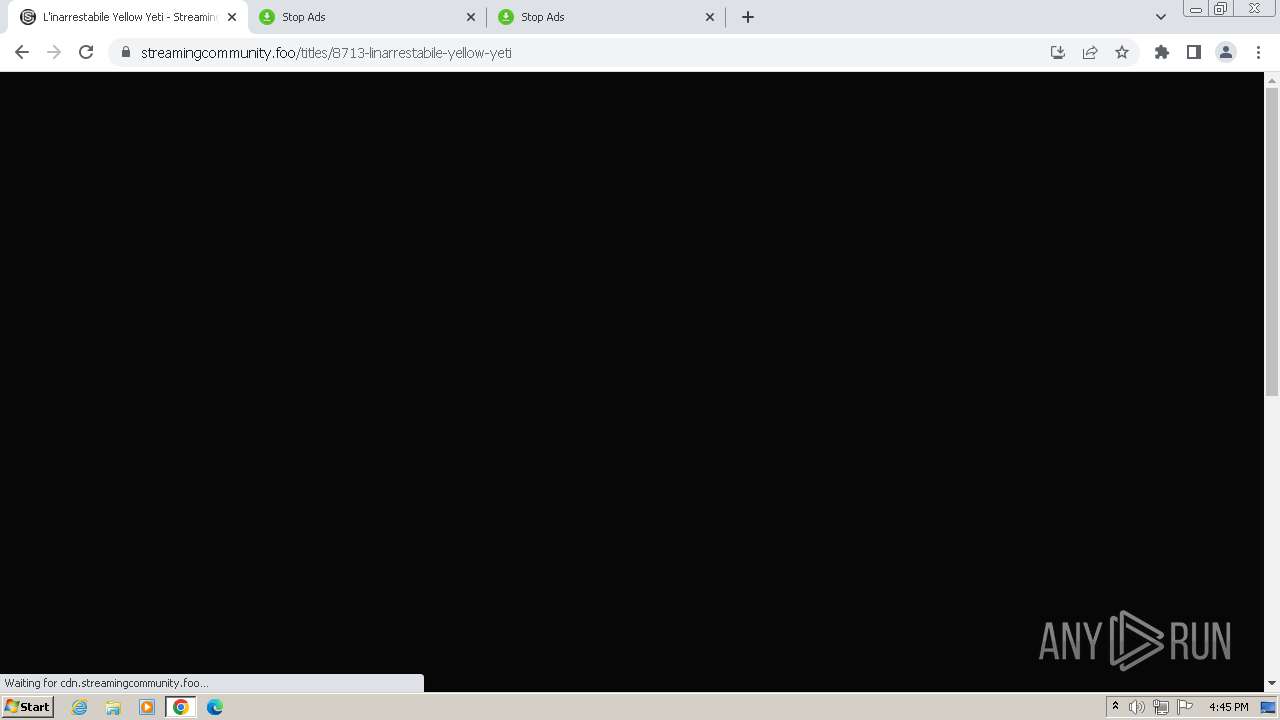Open the Chrome profile avatar
The image size is (1280, 720).
pos(1226,52)
